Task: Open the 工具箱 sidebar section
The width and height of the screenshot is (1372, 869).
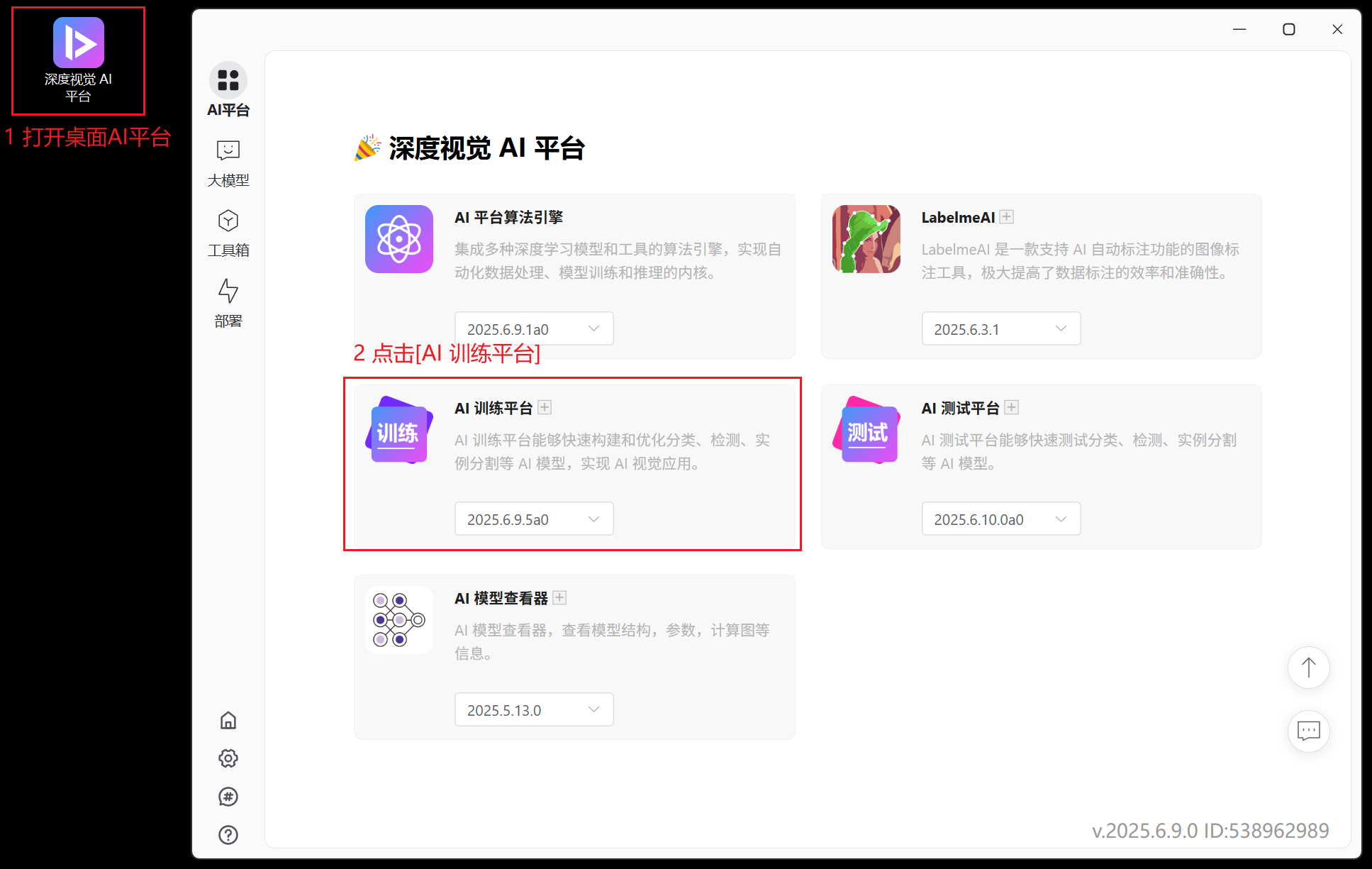Action: 228,233
